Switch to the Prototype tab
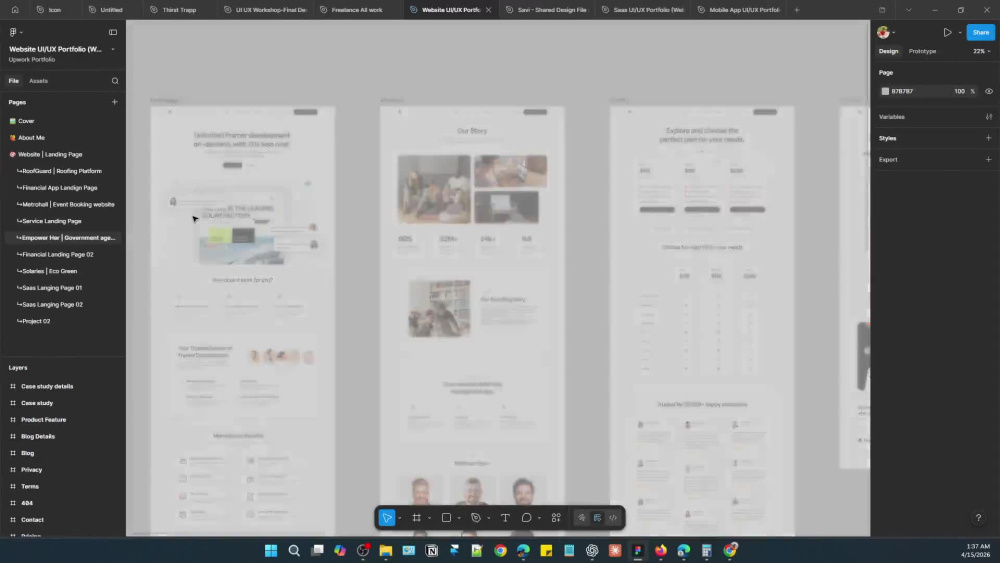Viewport: 1000px width, 563px height. [x=922, y=51]
